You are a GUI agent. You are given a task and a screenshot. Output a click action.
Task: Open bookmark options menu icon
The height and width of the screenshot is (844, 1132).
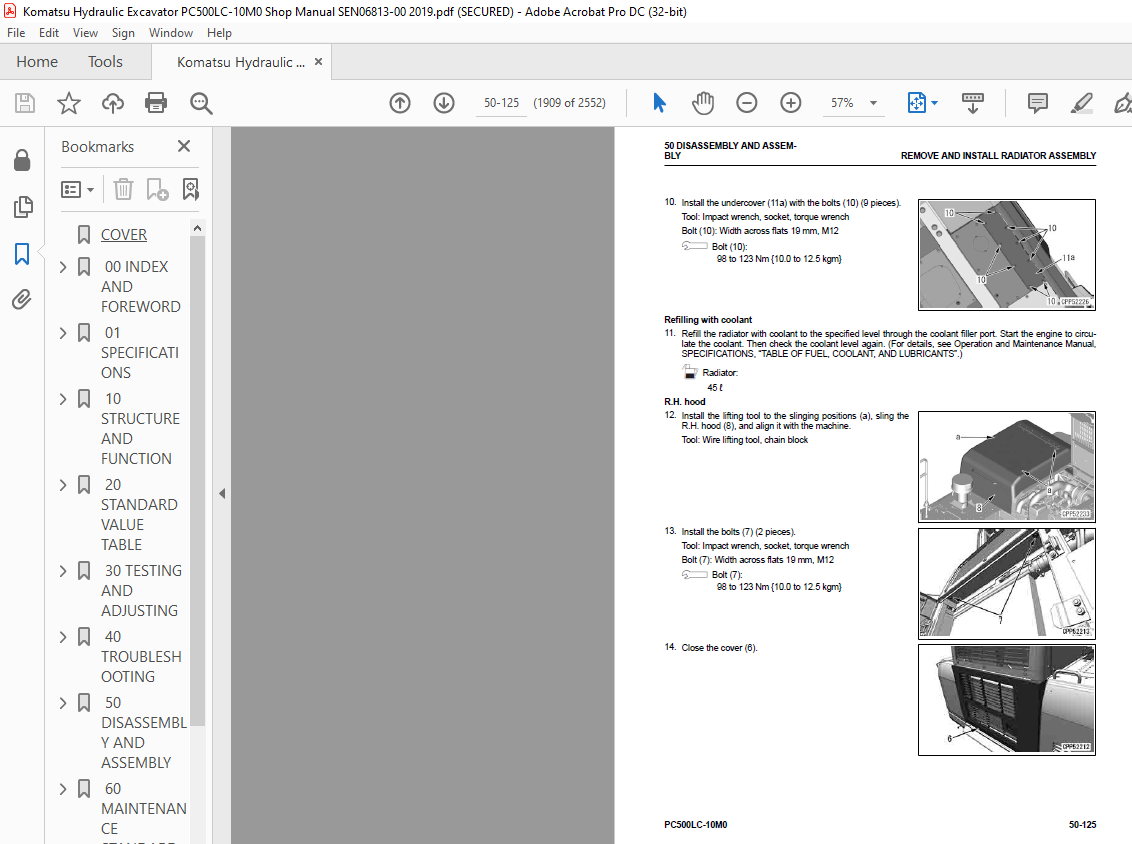[x=77, y=190]
